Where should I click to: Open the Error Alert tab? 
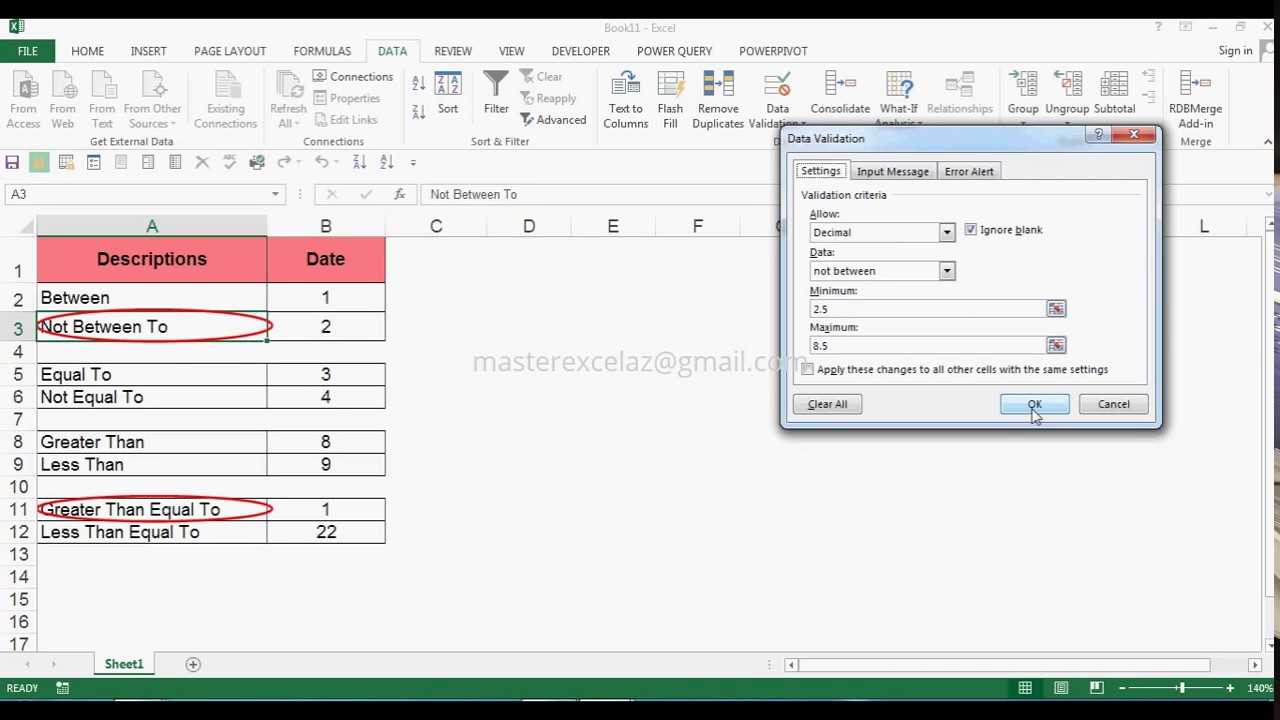[969, 172]
